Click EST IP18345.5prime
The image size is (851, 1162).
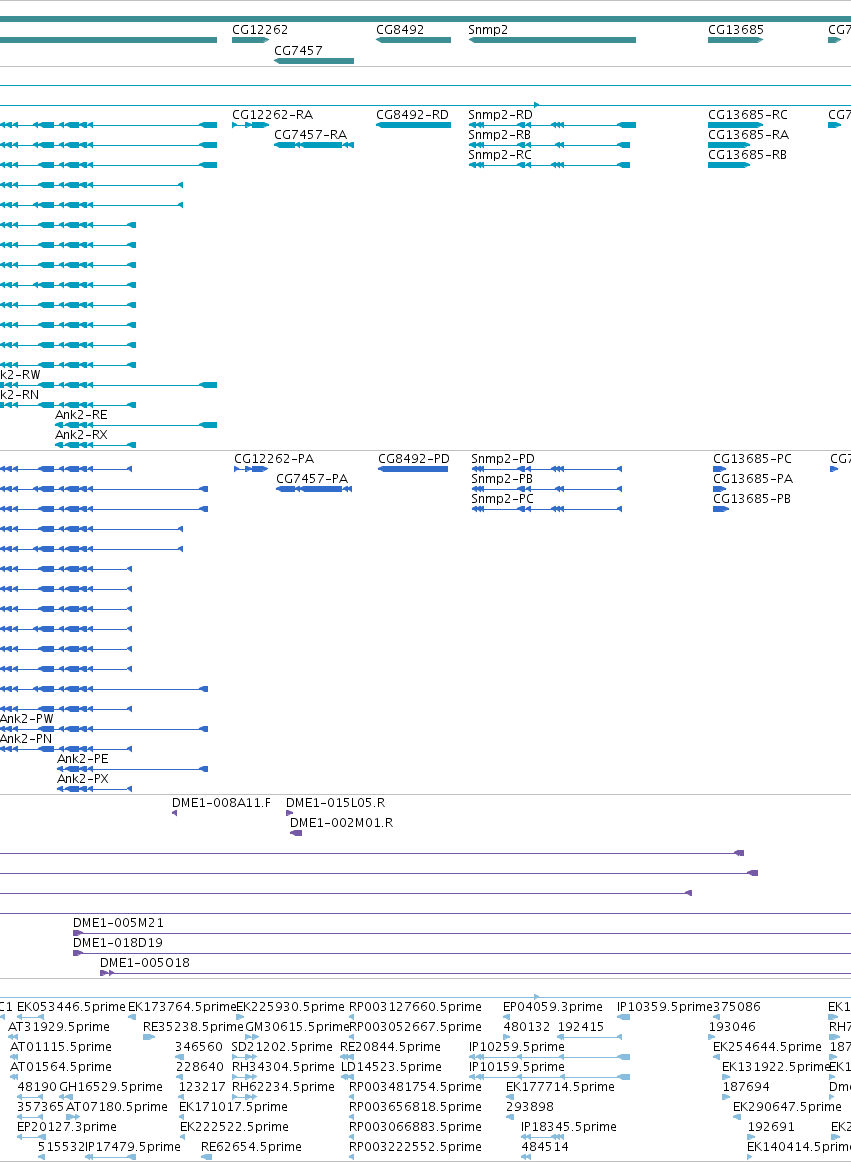click(x=569, y=1126)
